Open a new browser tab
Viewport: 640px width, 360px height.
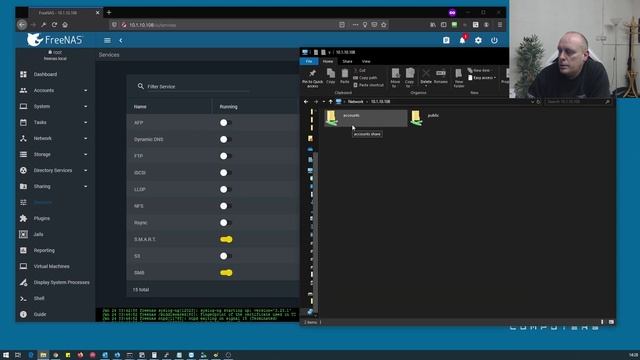pos(109,13)
